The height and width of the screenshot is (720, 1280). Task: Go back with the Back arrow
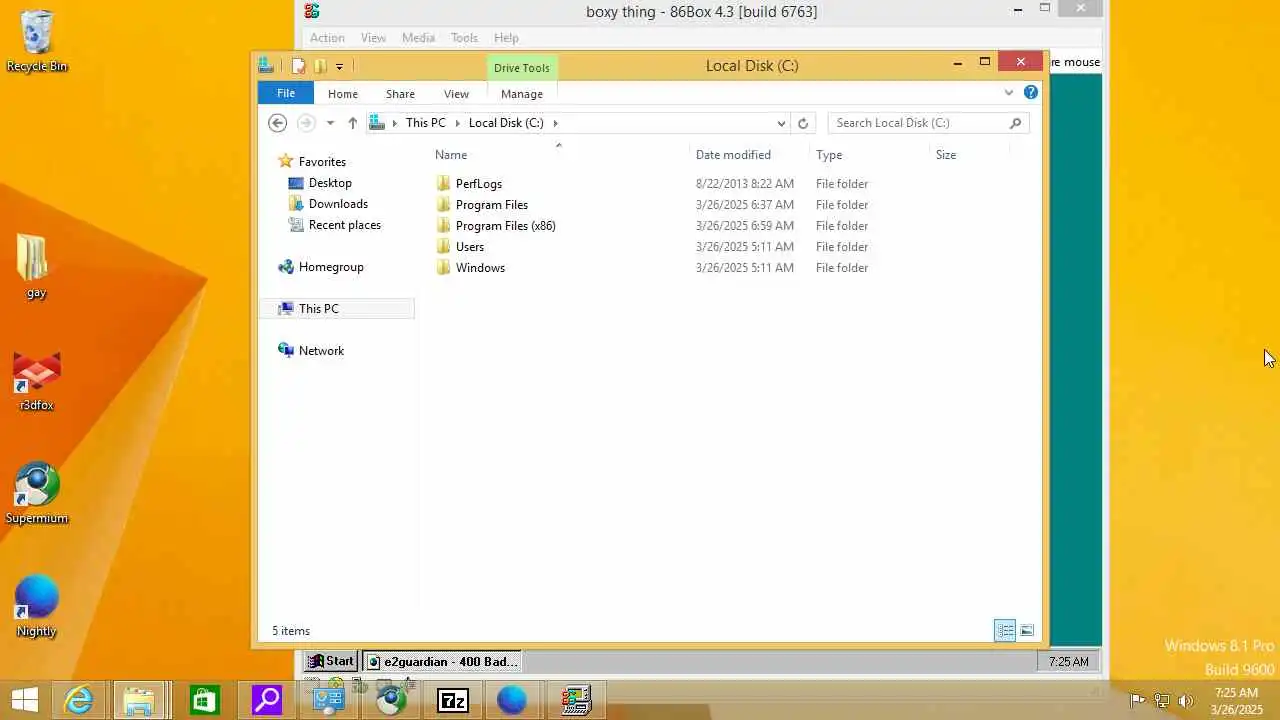tap(278, 123)
